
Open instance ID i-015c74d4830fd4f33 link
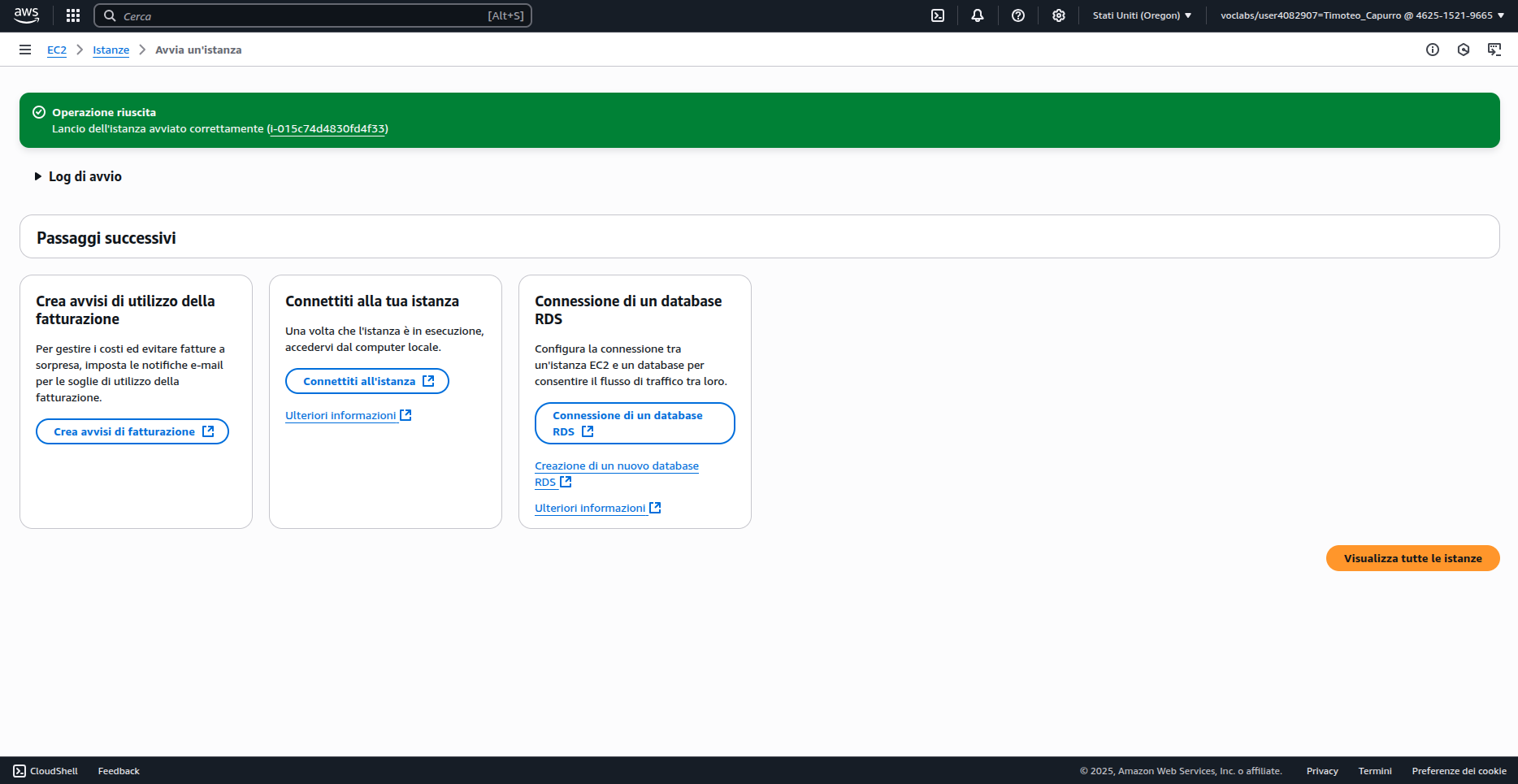[x=327, y=128]
